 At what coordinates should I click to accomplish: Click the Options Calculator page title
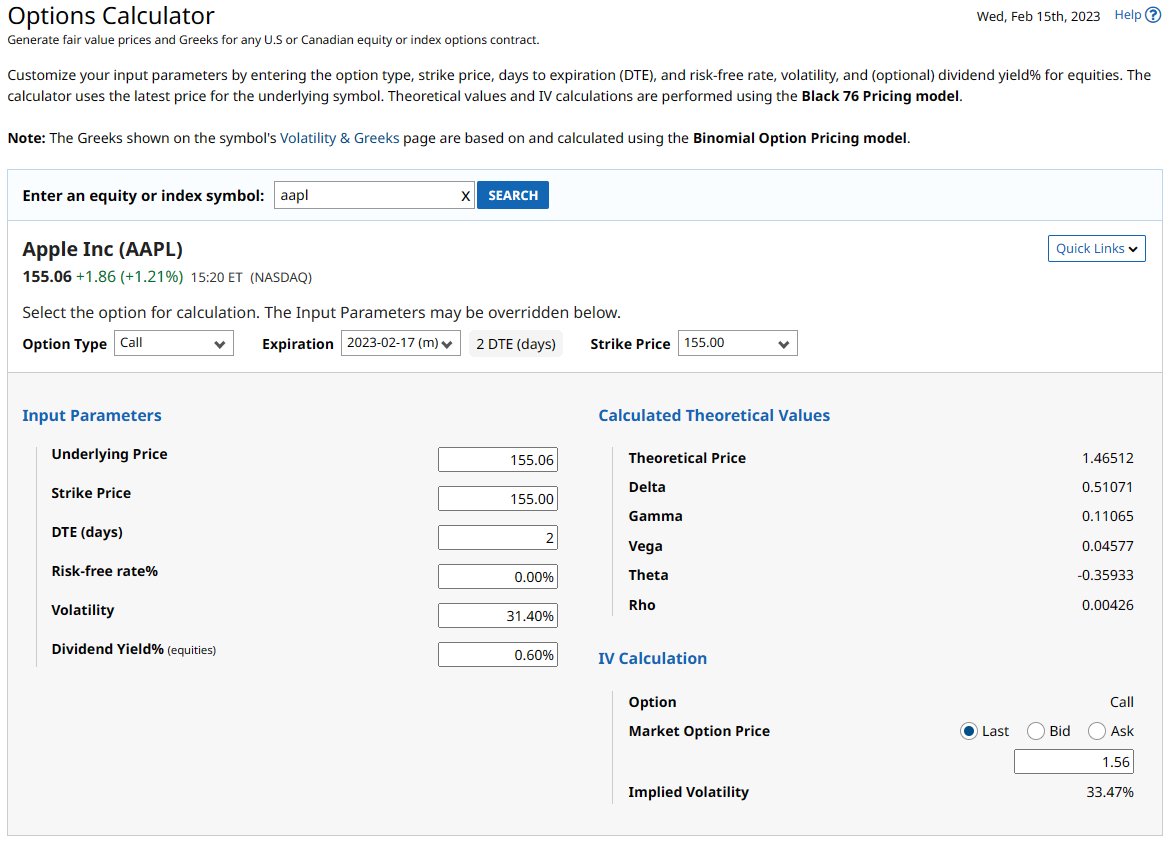111,16
